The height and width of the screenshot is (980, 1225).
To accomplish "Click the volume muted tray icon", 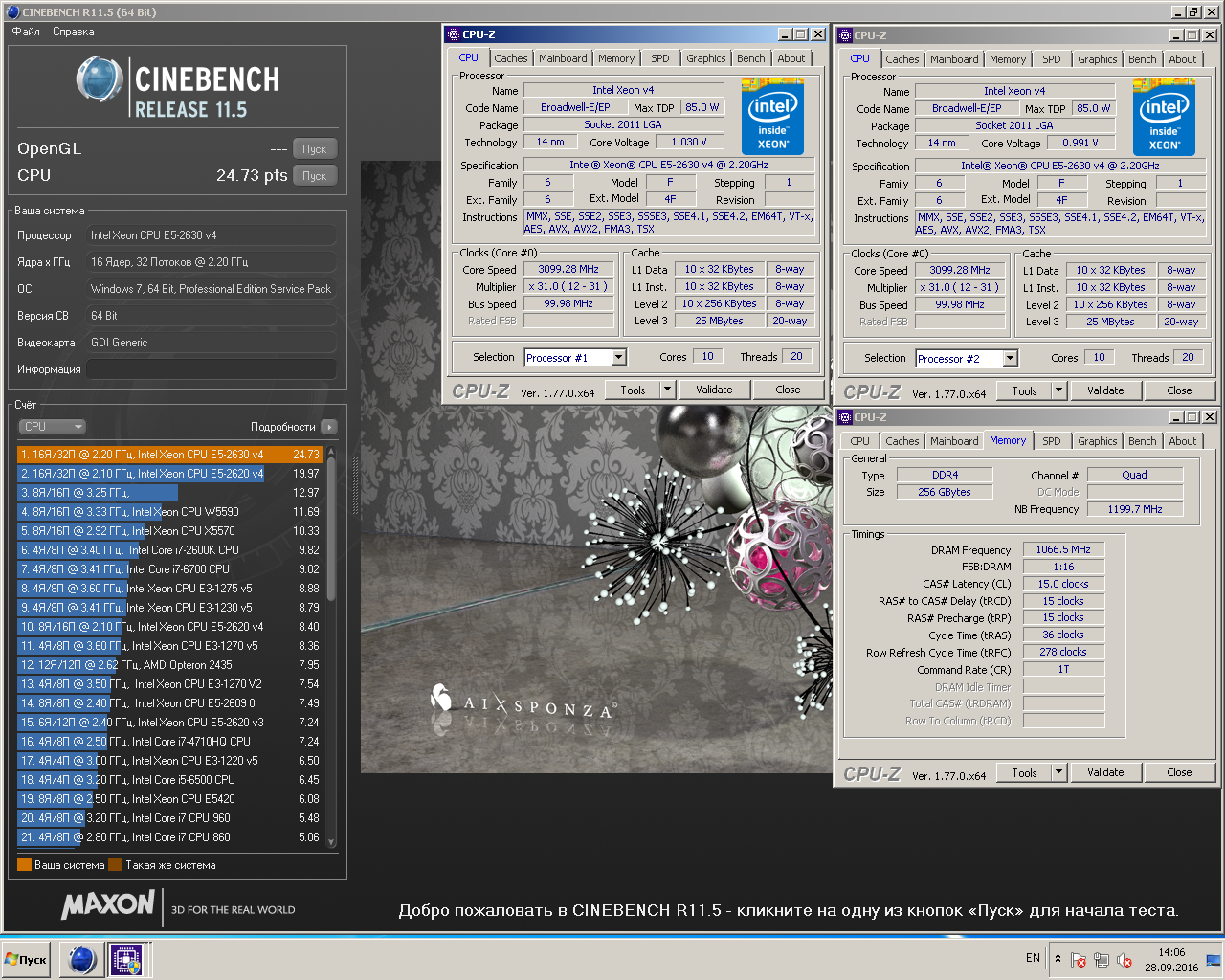I will point(1124,960).
